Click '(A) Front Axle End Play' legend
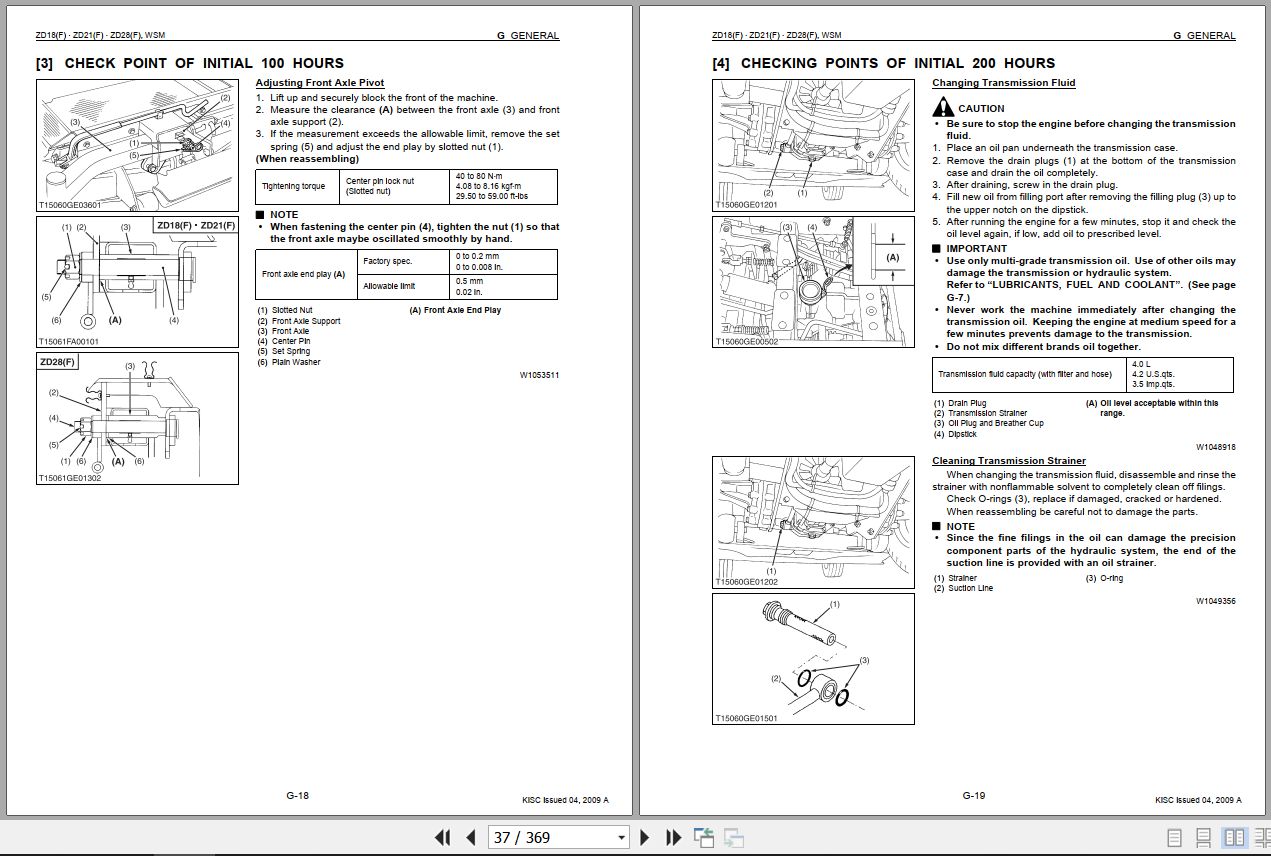The height and width of the screenshot is (856, 1271). click(455, 311)
